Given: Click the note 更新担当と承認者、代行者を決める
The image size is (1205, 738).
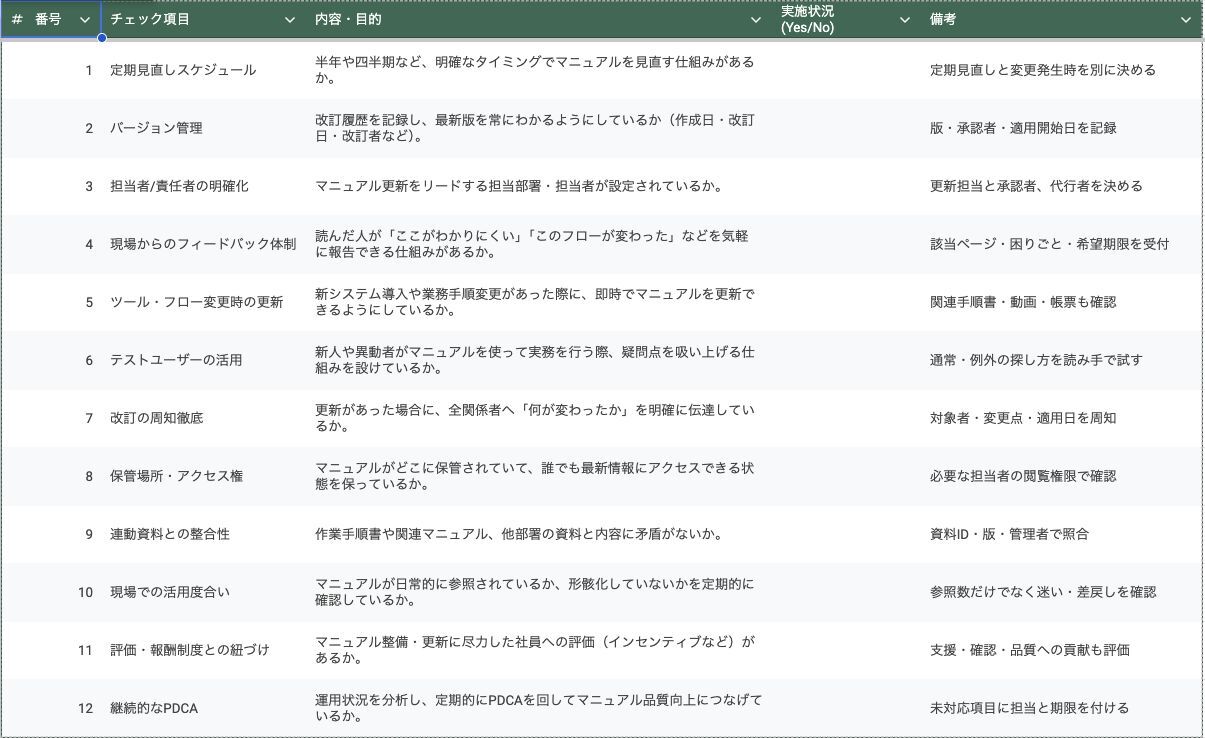Looking at the screenshot, I should tap(1036, 186).
